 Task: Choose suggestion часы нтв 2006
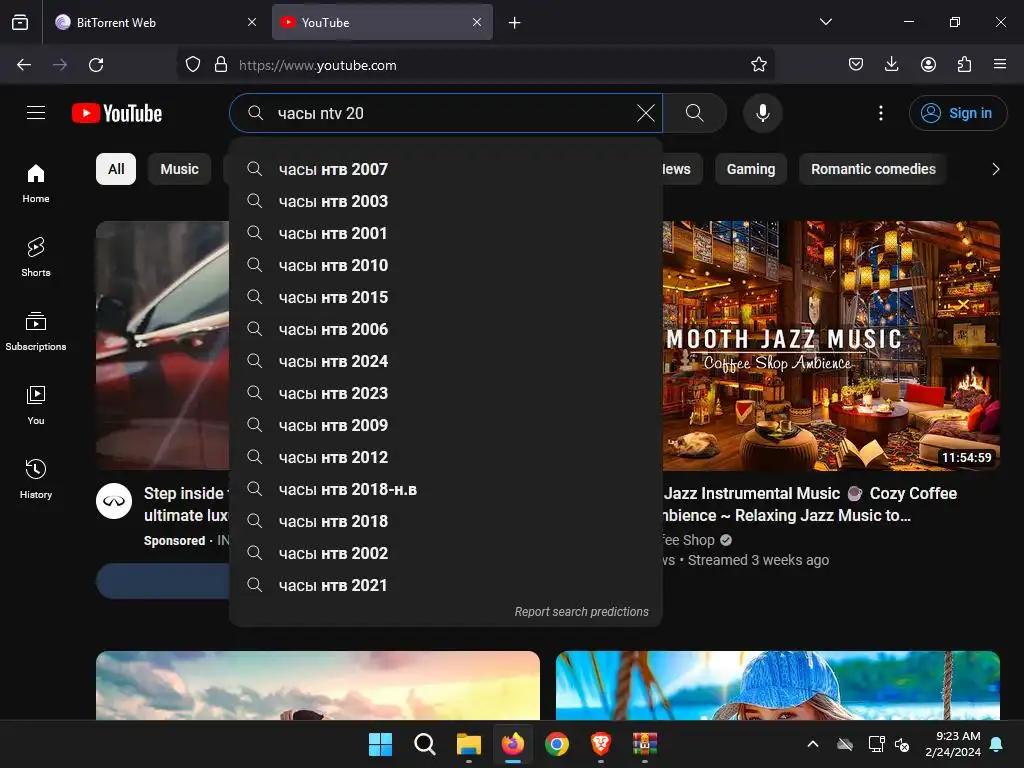[x=446, y=329]
